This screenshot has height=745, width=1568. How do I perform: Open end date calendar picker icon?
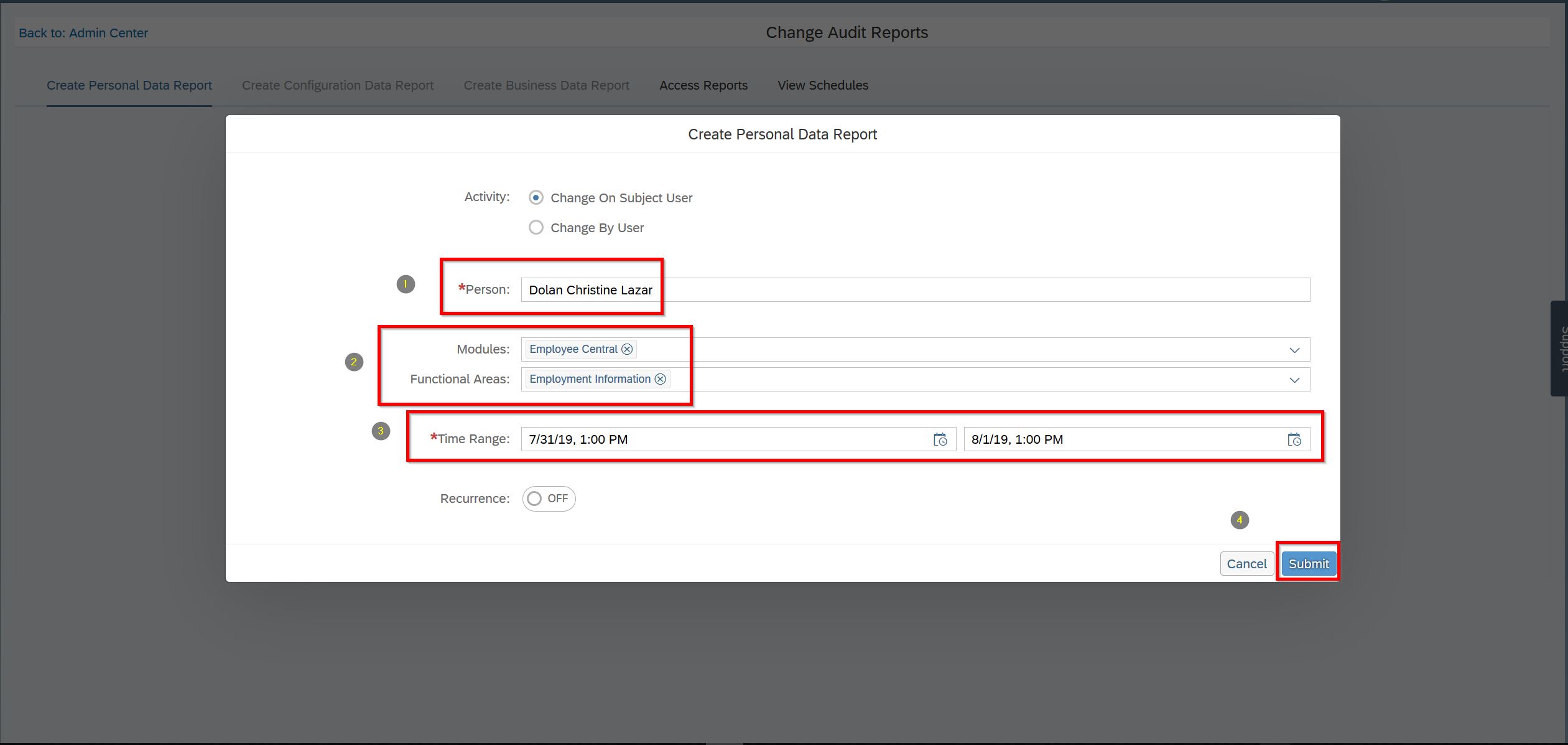pyautogui.click(x=1294, y=439)
